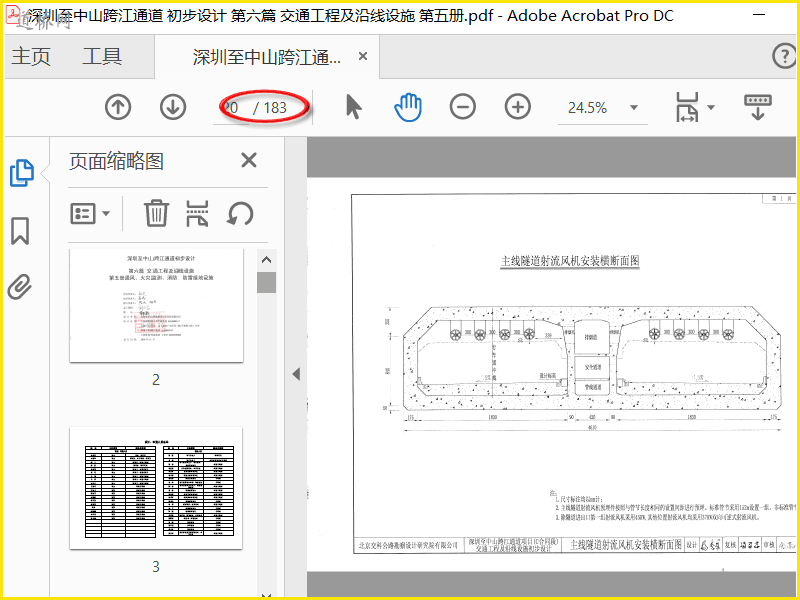Click the scrolling mode toolbar icon
This screenshot has height=600, width=800.
pos(758,107)
